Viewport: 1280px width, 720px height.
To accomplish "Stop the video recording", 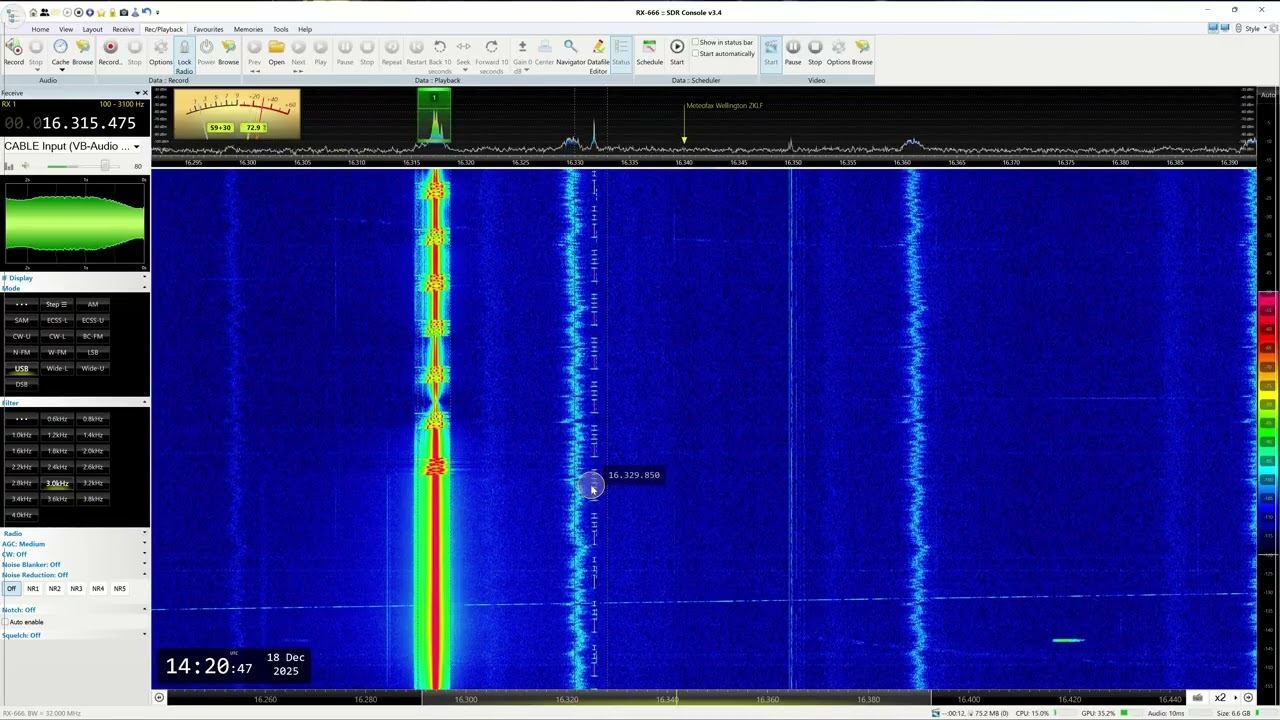I will click(x=815, y=51).
